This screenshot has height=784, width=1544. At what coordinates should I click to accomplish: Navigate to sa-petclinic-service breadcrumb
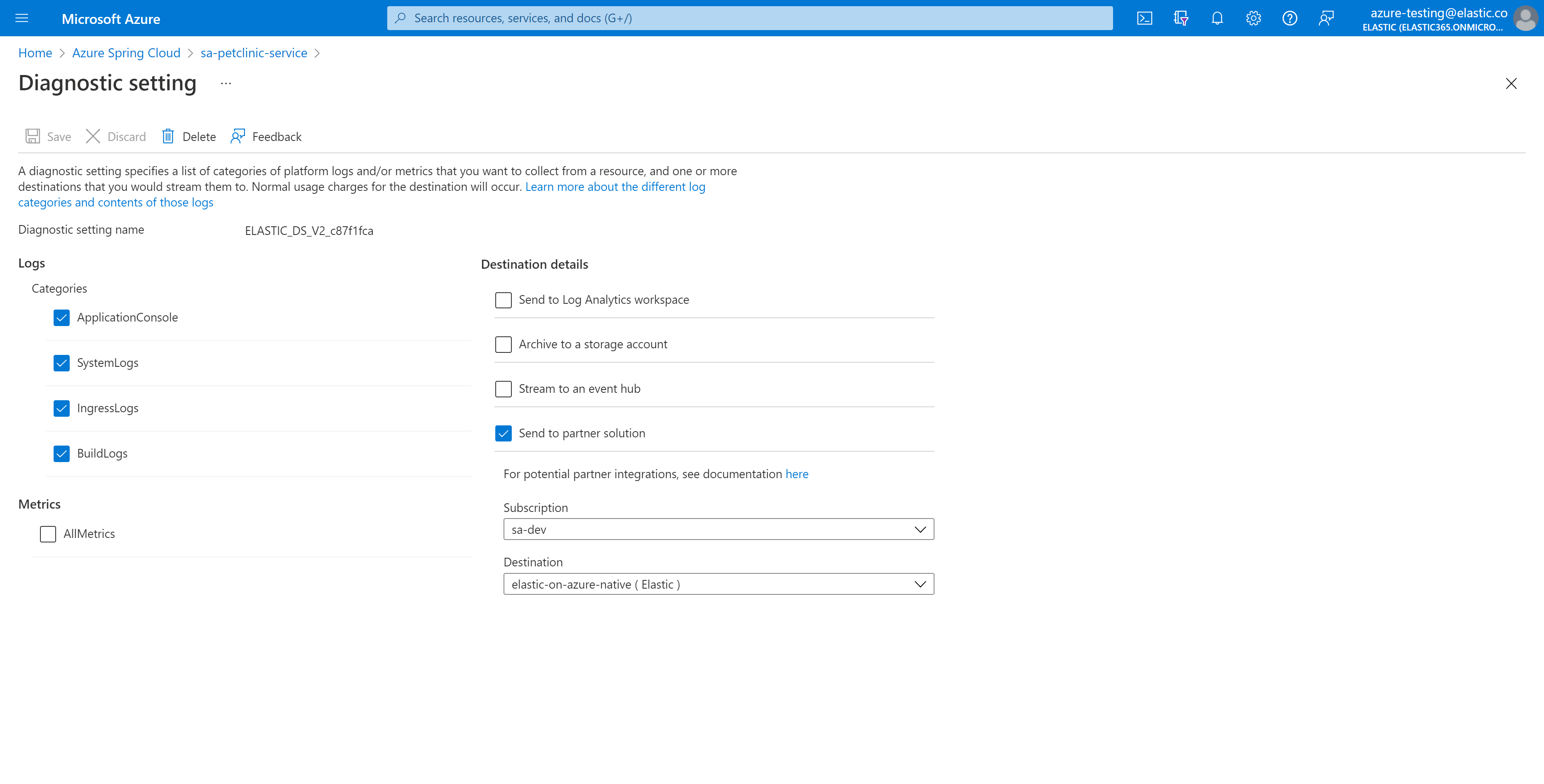[x=254, y=53]
